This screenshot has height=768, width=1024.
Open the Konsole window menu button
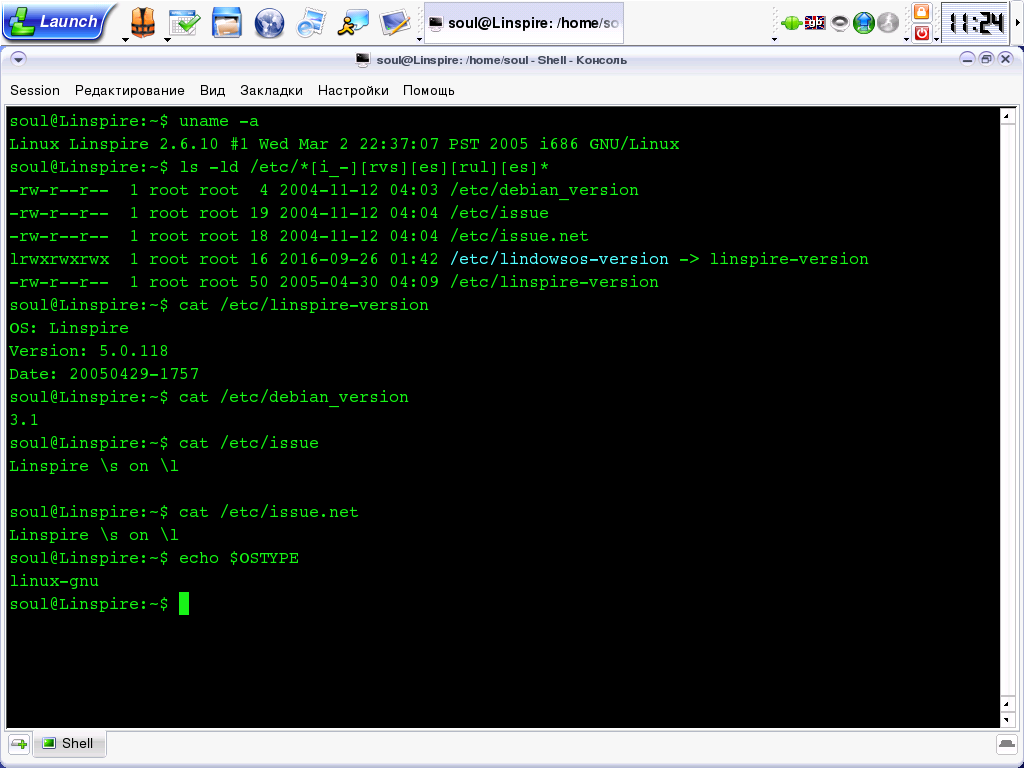point(18,59)
